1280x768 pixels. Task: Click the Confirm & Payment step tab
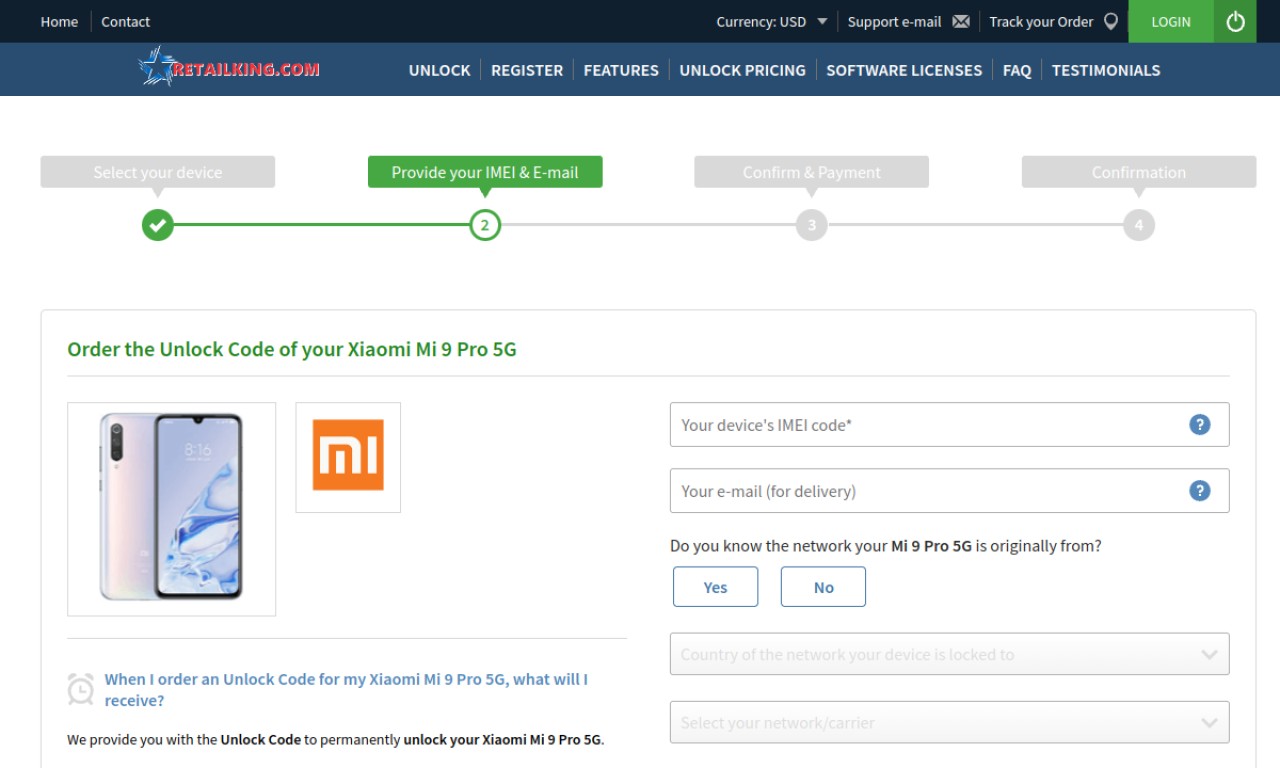click(812, 172)
